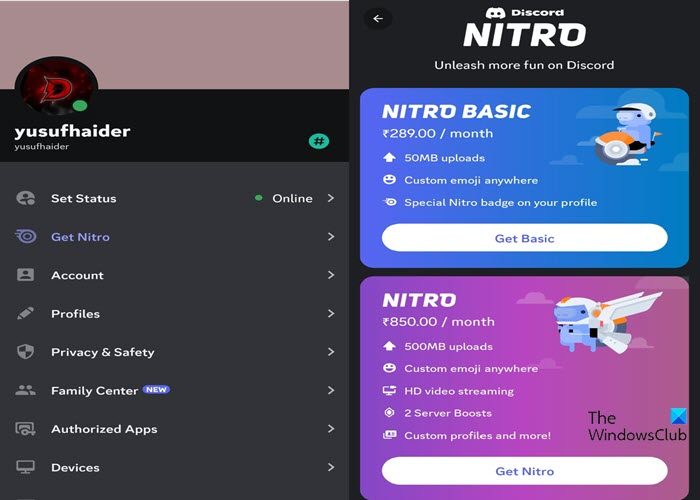Viewport: 700px width, 500px height.
Task: Click the Devices monitor icon
Action: click(25, 467)
